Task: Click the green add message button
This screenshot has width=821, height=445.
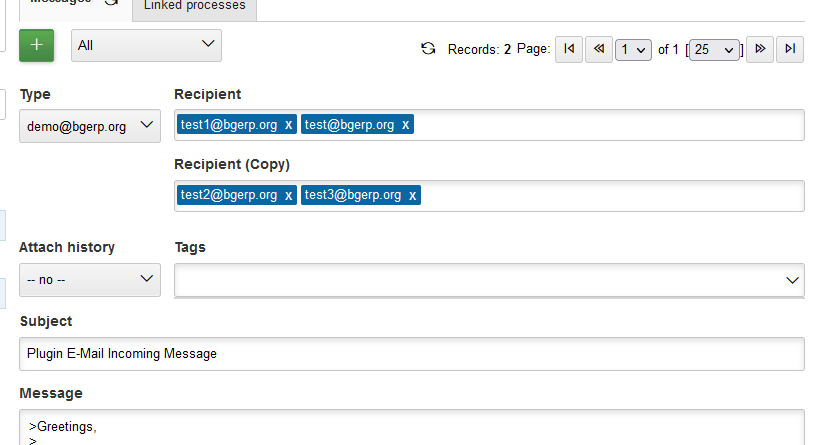Action: pyautogui.click(x=37, y=45)
